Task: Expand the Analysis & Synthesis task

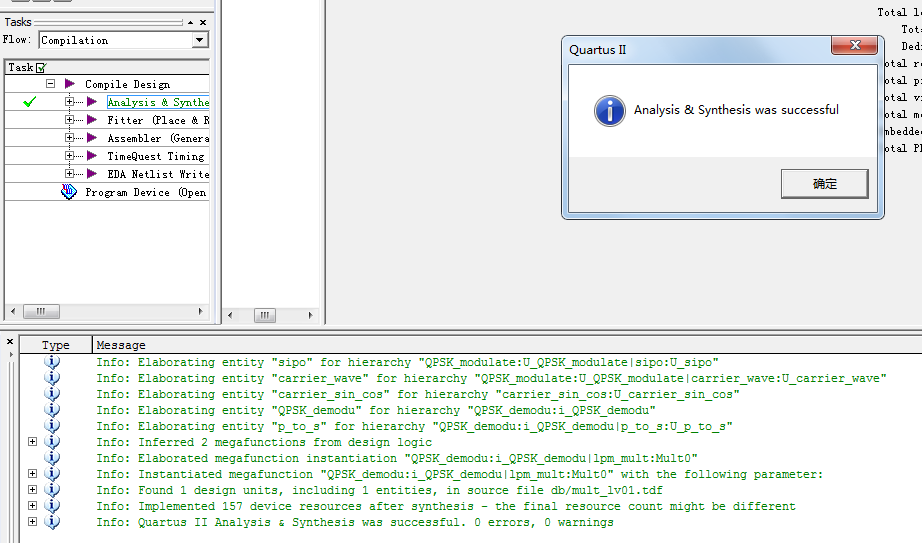Action: [x=69, y=102]
